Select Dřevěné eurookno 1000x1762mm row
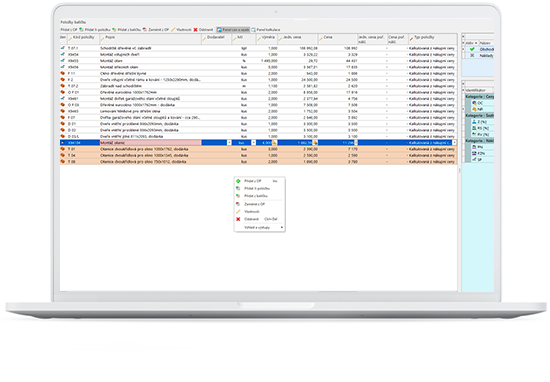Image resolution: width=550 pixels, height=382 pixels. click(258, 92)
